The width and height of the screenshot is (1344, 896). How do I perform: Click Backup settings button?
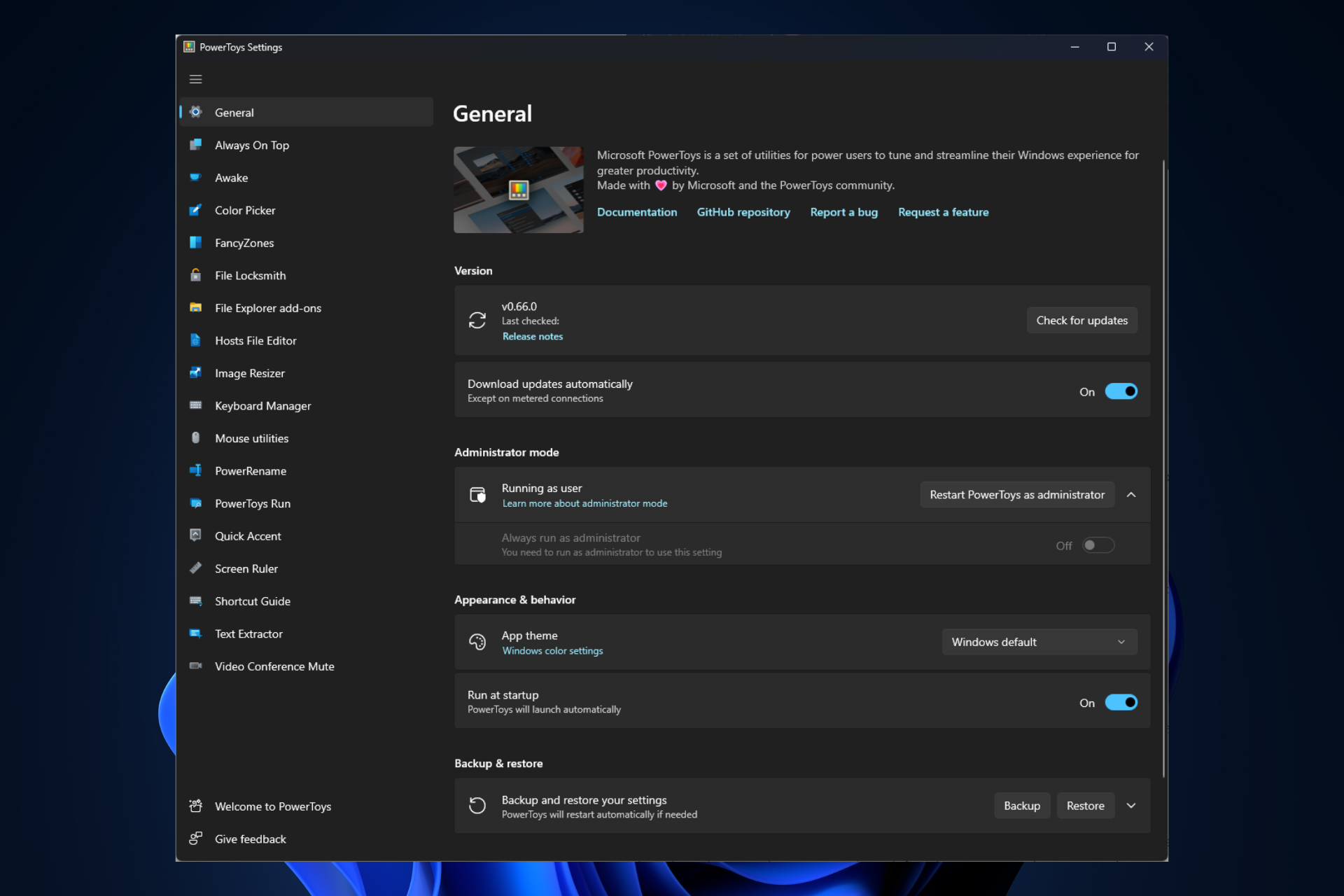[x=1022, y=805]
